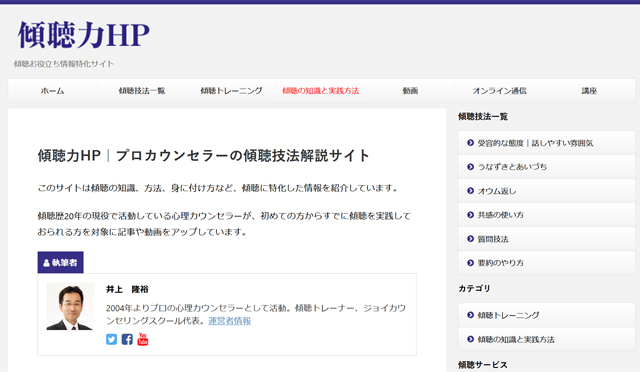Screen dimensions: 640x372
Task: Click the arrow icon beside category 傾聴の知識と実践方法
Action: [470, 339]
